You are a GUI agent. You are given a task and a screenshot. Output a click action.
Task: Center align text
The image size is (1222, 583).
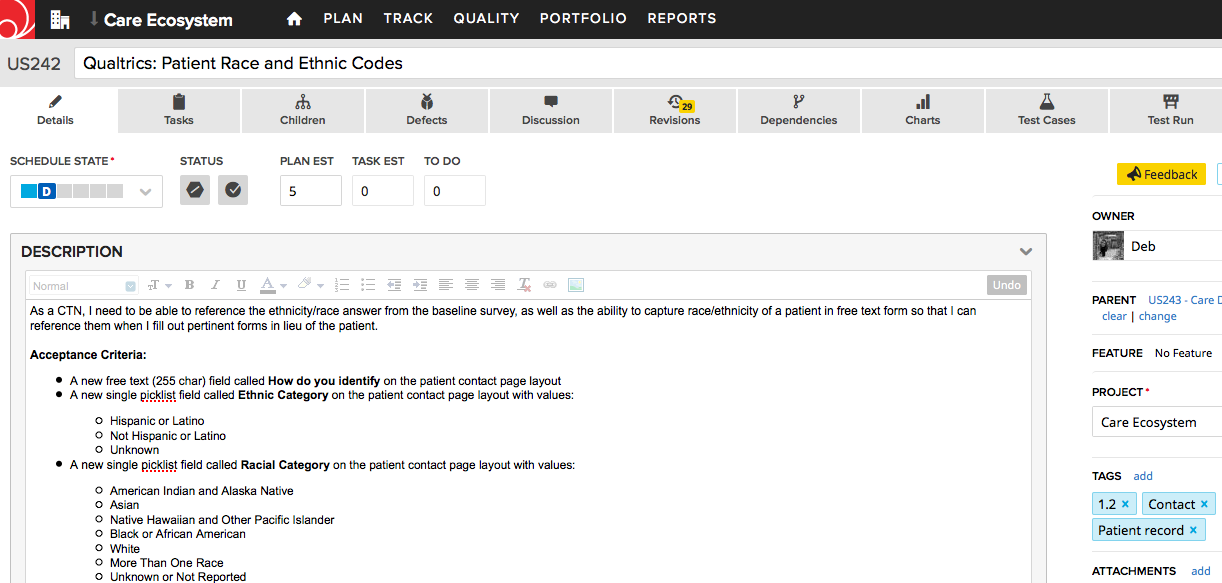472,285
